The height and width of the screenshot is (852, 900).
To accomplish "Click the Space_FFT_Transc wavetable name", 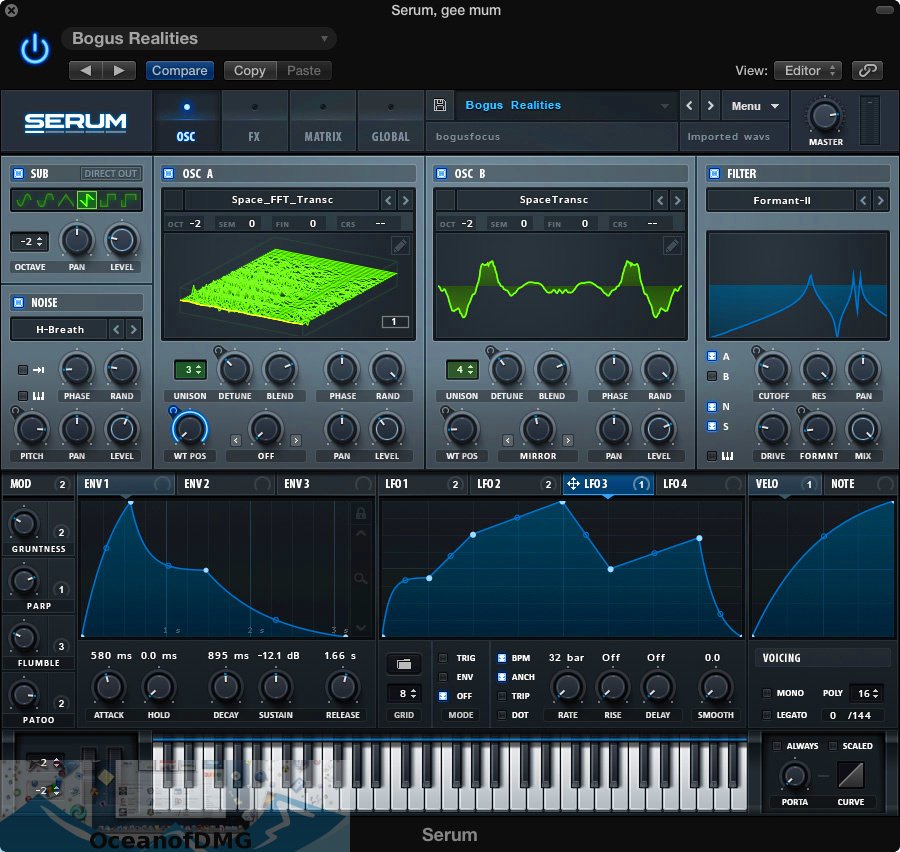I will 282,200.
